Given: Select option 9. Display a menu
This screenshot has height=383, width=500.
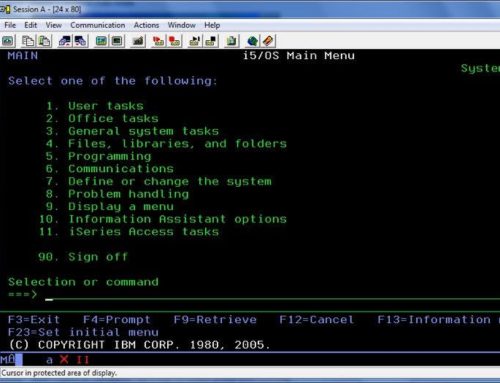Looking at the screenshot, I should [110, 207].
